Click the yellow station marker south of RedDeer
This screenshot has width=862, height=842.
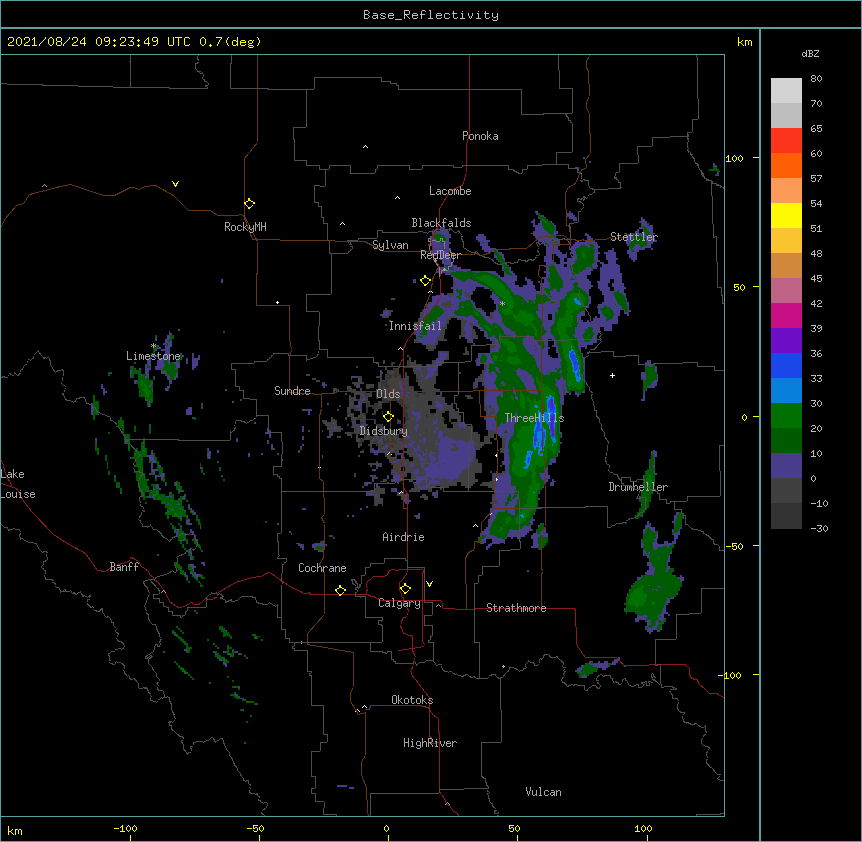pyautogui.click(x=425, y=281)
